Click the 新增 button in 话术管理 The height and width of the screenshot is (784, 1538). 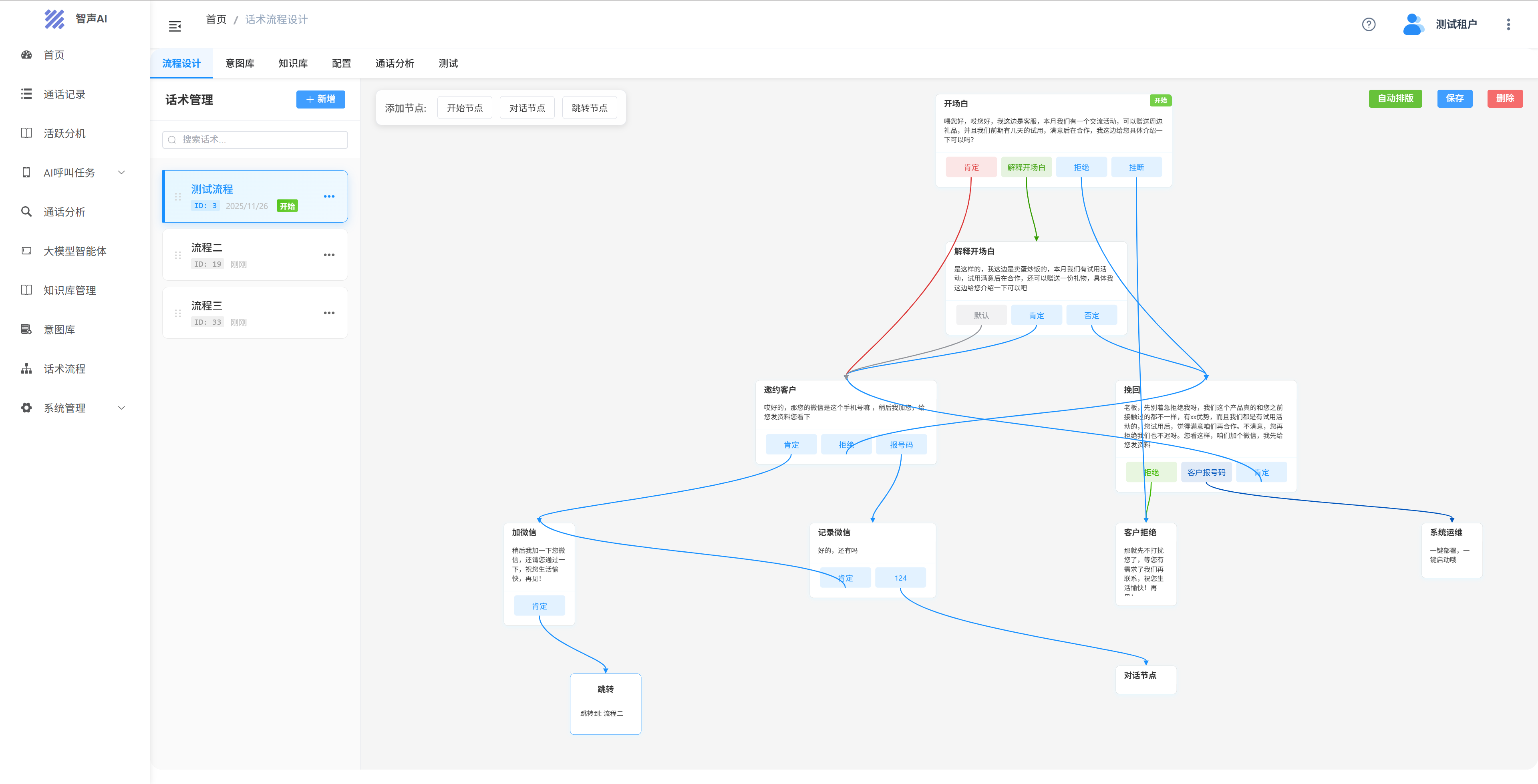[320, 99]
